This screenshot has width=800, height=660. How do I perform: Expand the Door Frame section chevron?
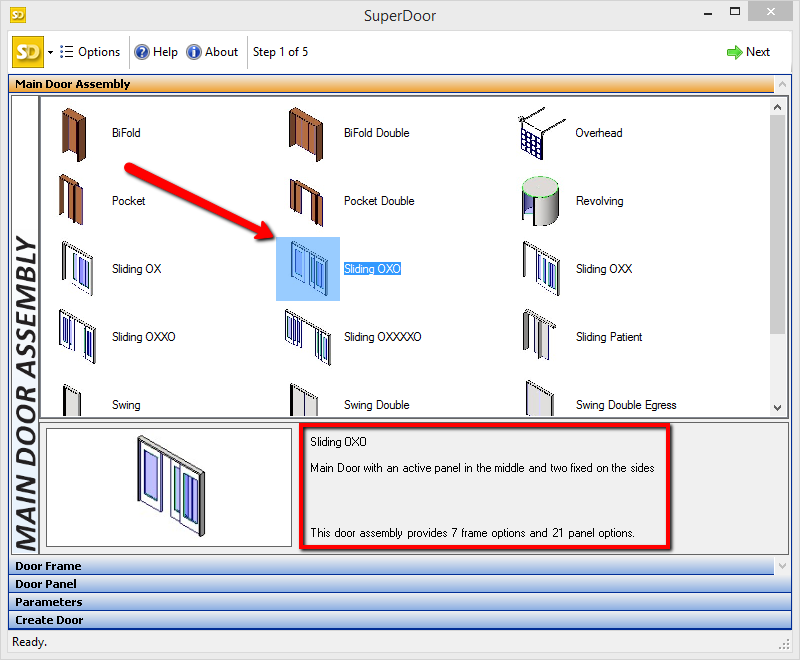(x=782, y=566)
